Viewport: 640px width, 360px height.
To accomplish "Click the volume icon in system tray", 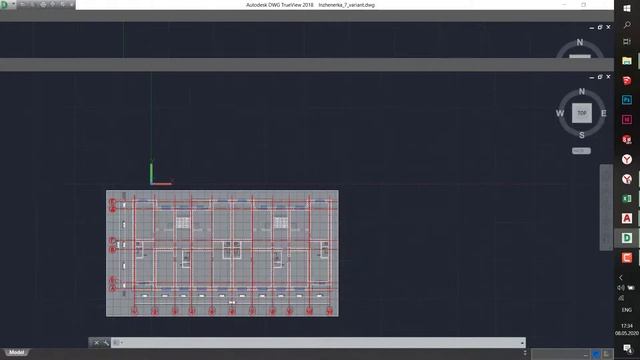I will coord(621,288).
